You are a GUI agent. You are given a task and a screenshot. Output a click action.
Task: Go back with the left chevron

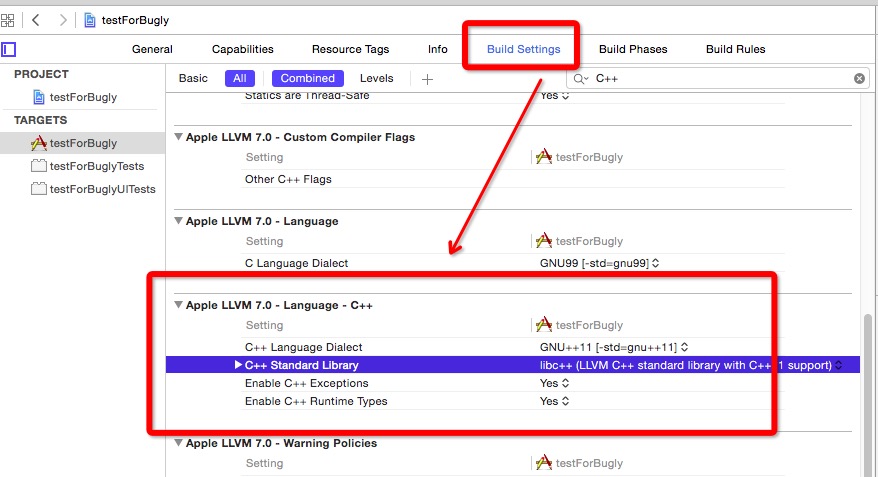coord(36,21)
